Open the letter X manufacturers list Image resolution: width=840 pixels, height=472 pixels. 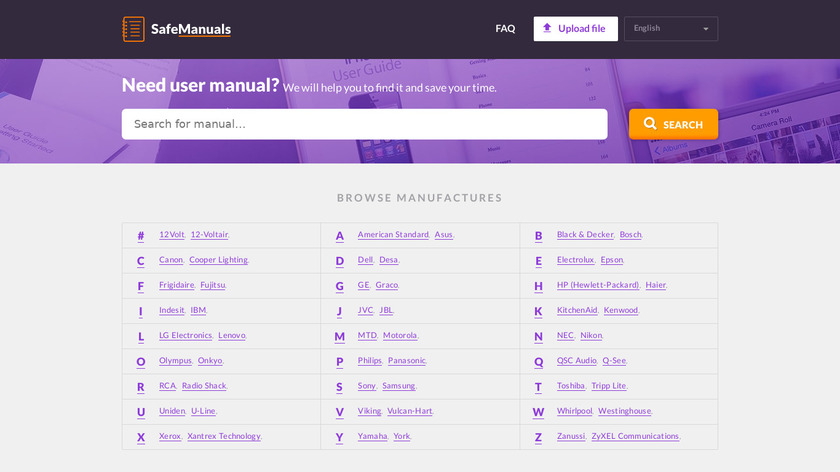[140, 437]
